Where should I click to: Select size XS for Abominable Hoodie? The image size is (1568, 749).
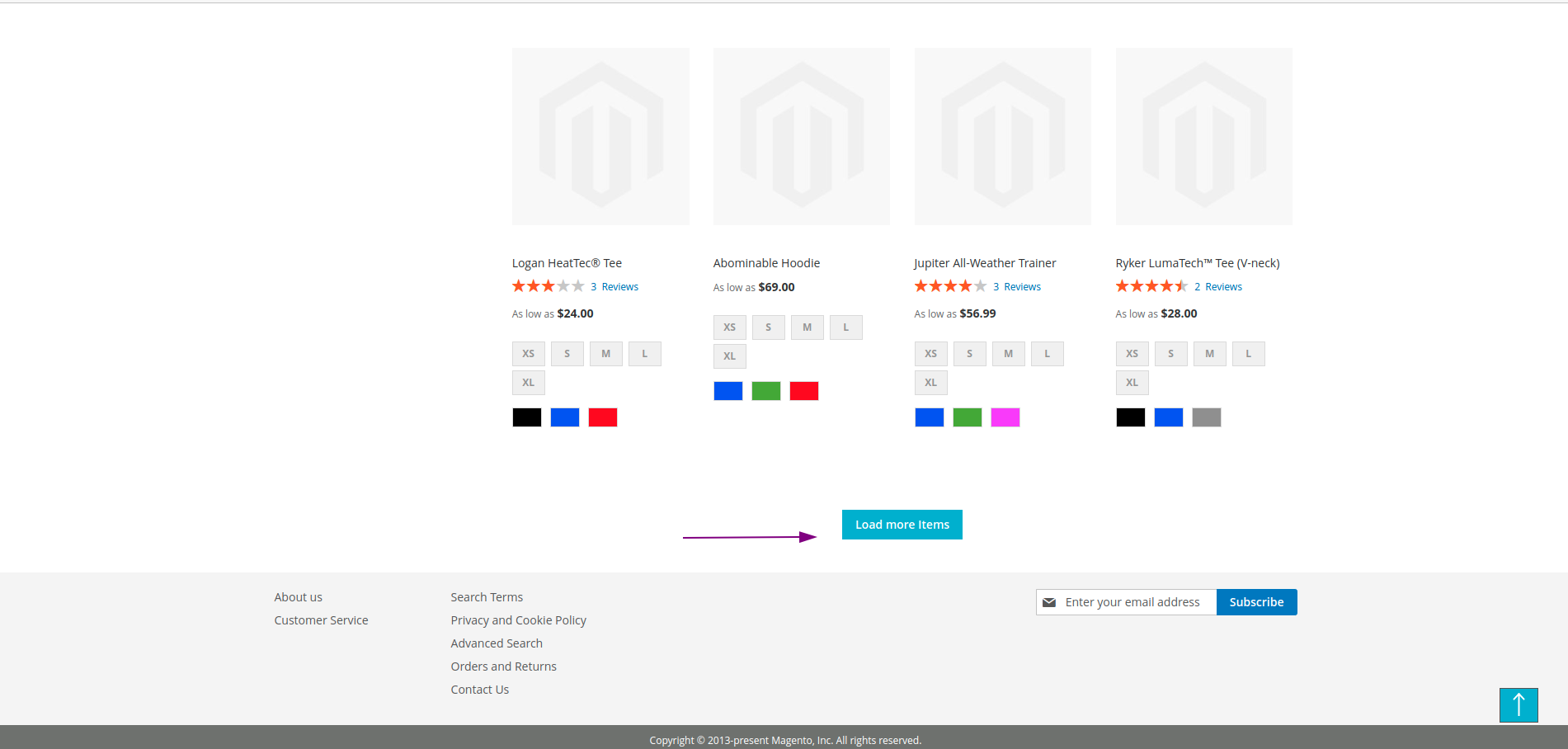click(x=730, y=327)
